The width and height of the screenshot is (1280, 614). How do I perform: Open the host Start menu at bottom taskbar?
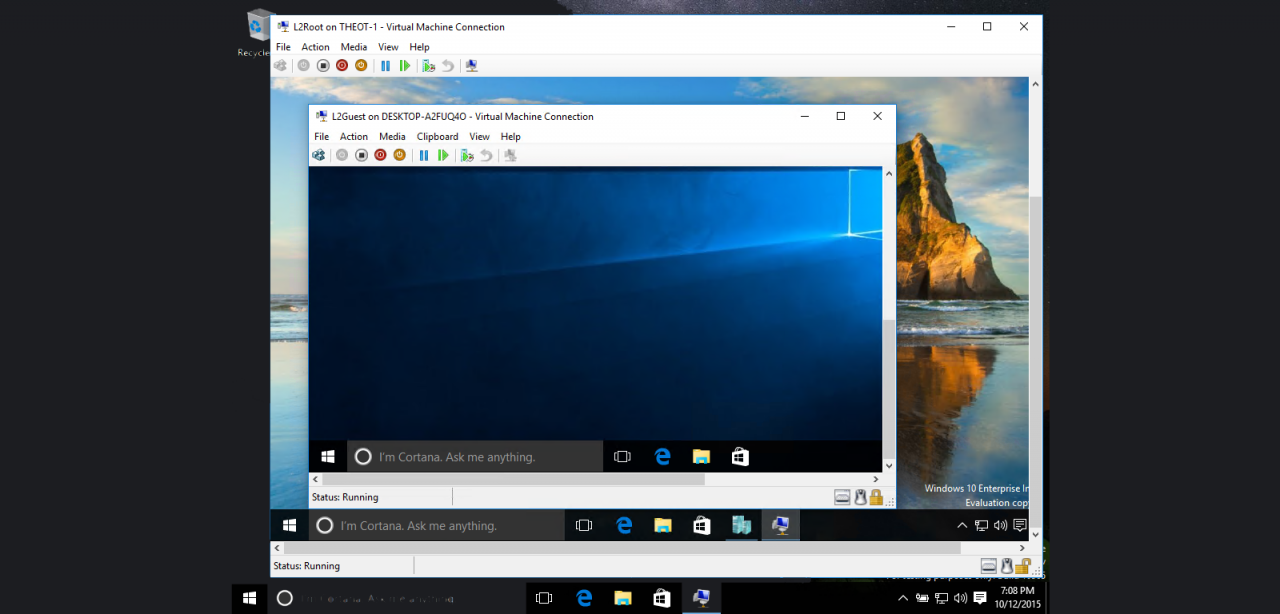[x=250, y=598]
